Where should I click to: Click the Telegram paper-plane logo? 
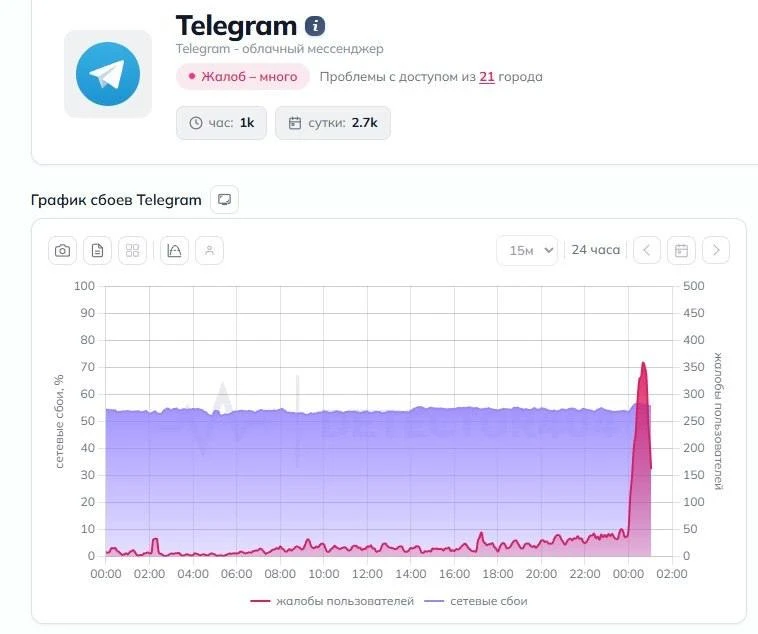pyautogui.click(x=108, y=74)
